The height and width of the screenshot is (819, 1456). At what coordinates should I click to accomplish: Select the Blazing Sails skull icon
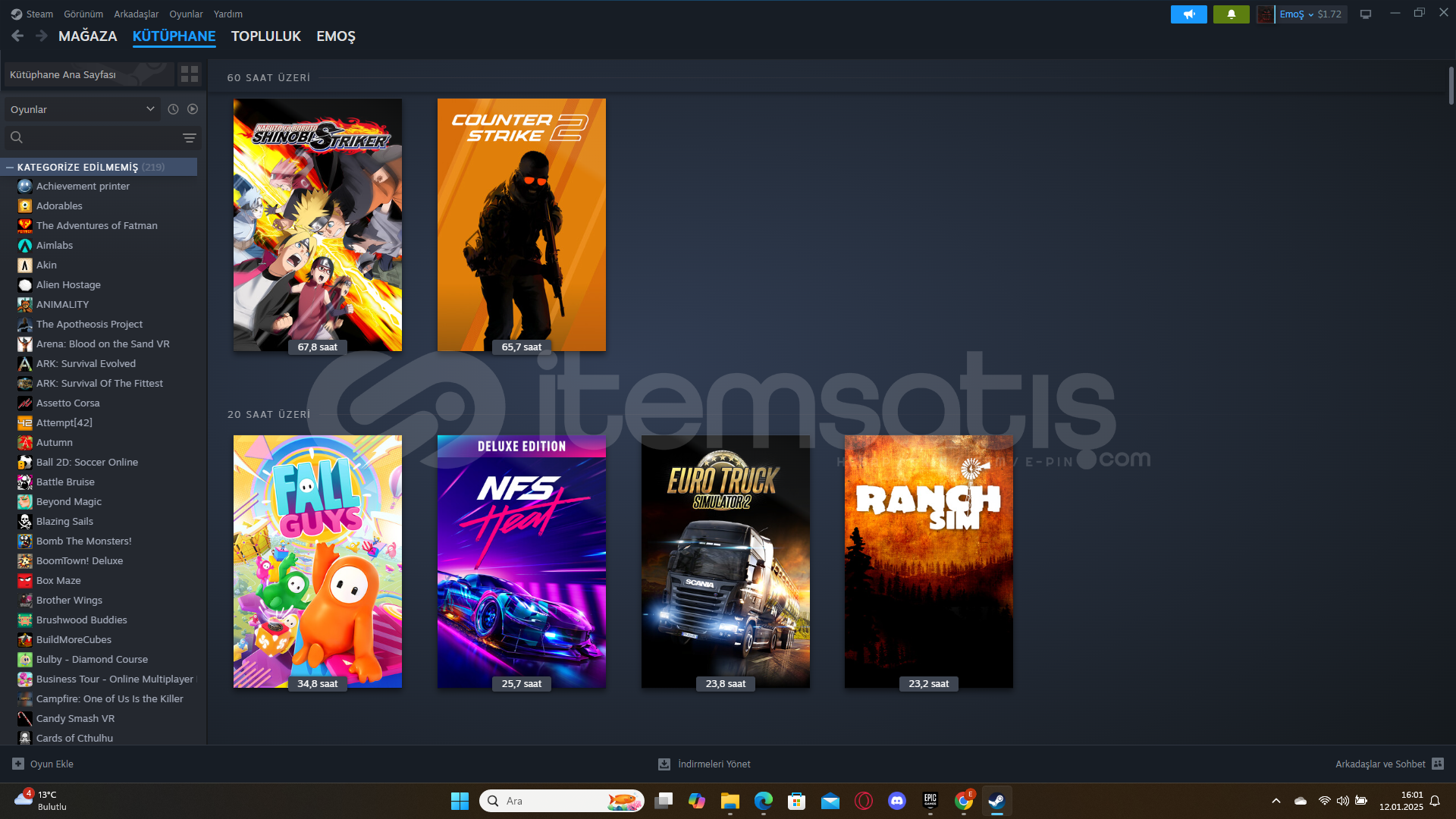pos(25,522)
